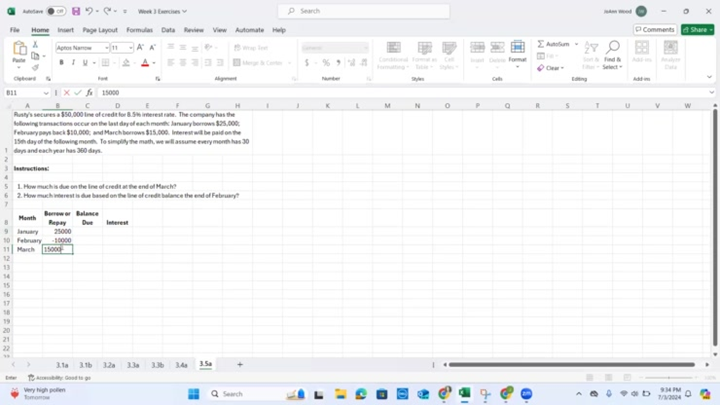Toggle the AutoSave switch
The image size is (720, 405).
tap(56, 11)
